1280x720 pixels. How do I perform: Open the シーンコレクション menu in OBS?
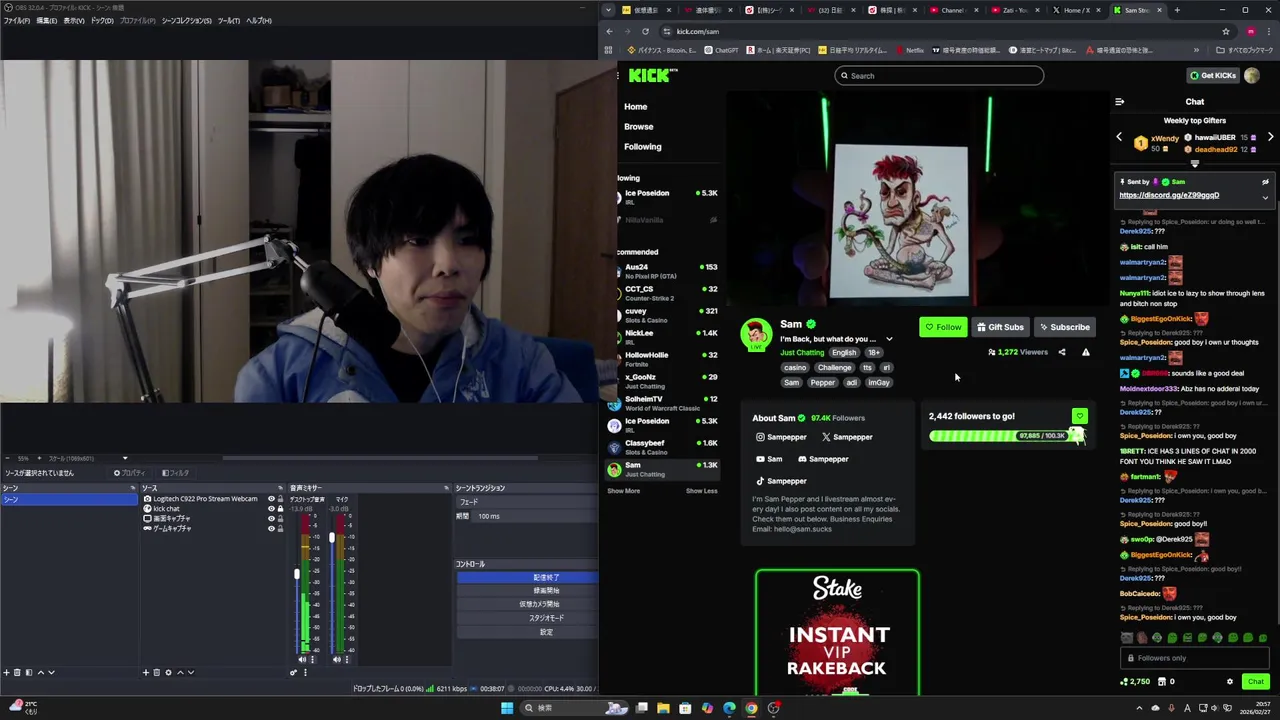[186, 20]
